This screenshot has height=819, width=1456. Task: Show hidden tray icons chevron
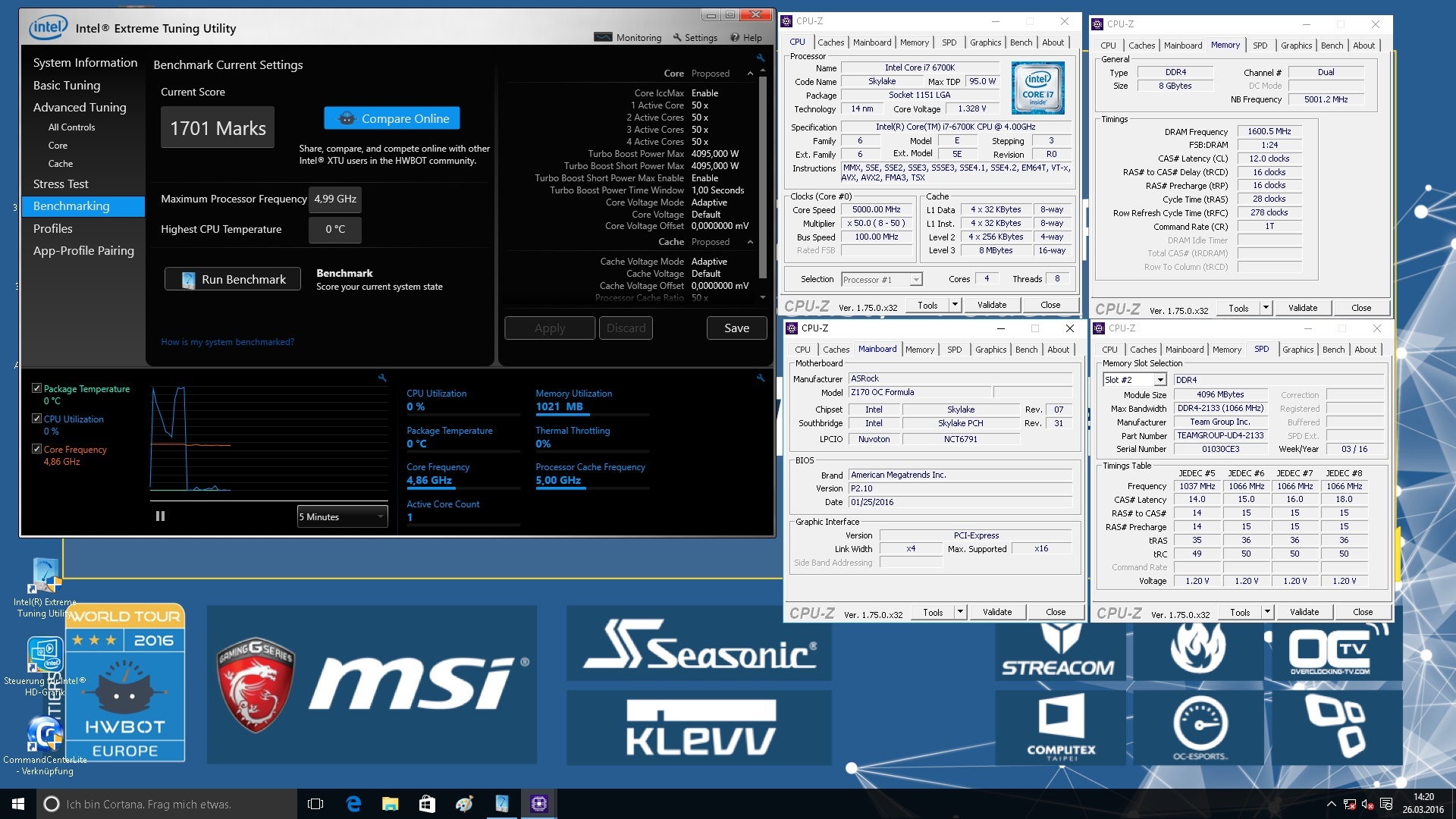coord(1331,804)
